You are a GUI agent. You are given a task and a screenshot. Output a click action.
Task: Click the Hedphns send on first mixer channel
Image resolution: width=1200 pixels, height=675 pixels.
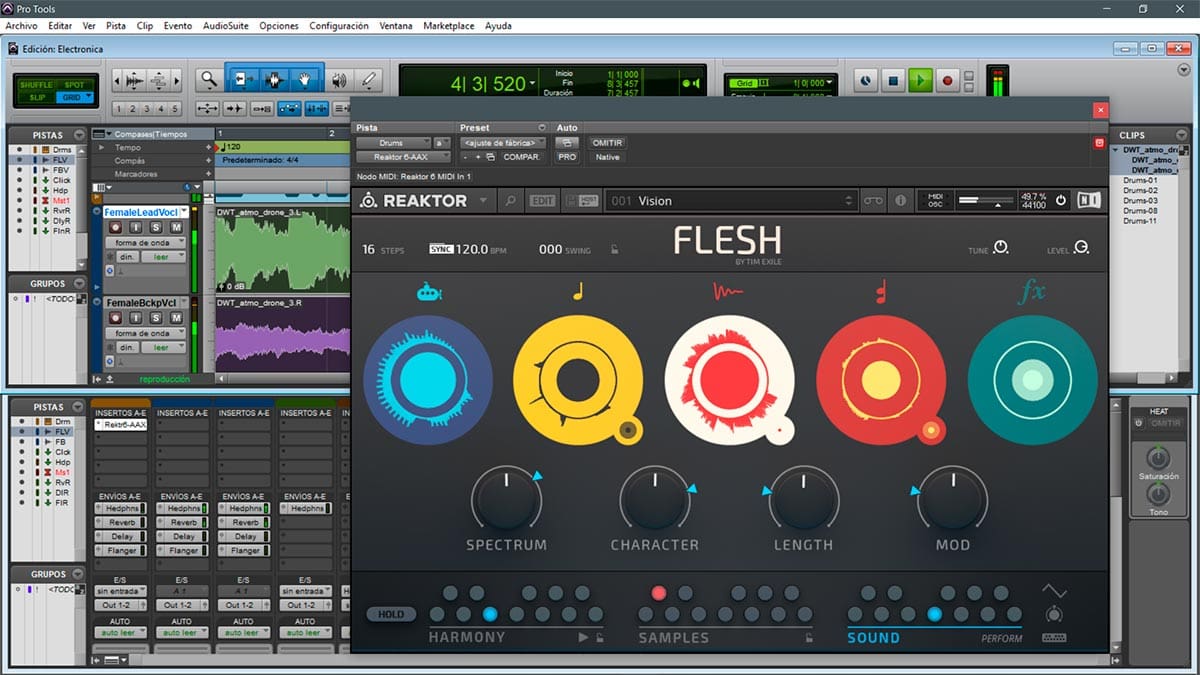[121, 508]
